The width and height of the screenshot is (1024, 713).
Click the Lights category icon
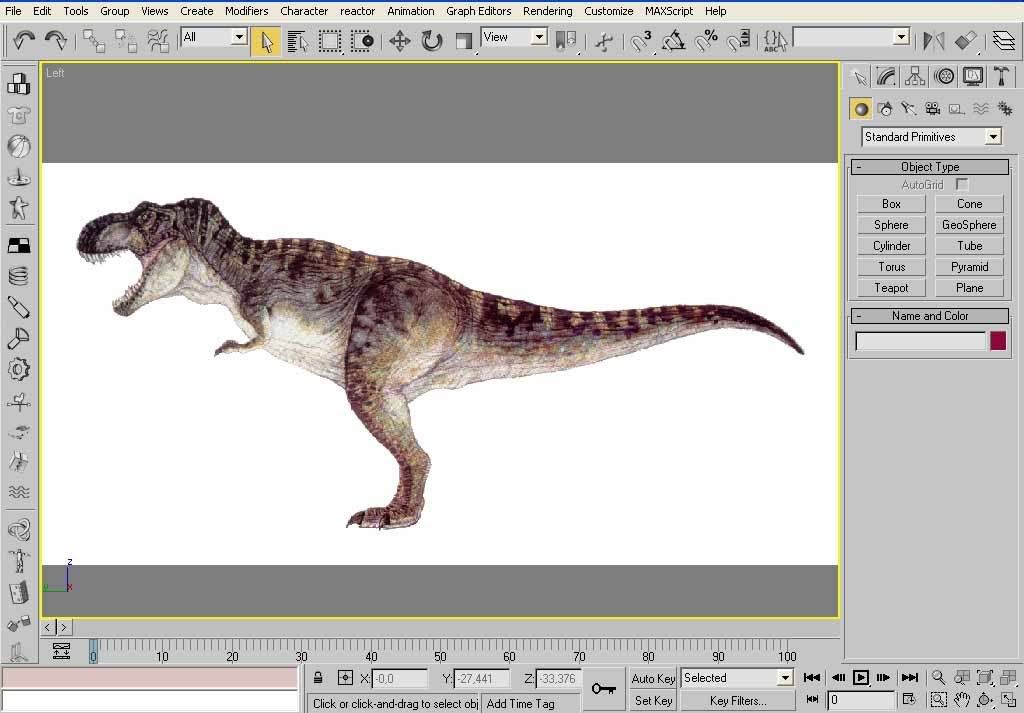click(908, 109)
